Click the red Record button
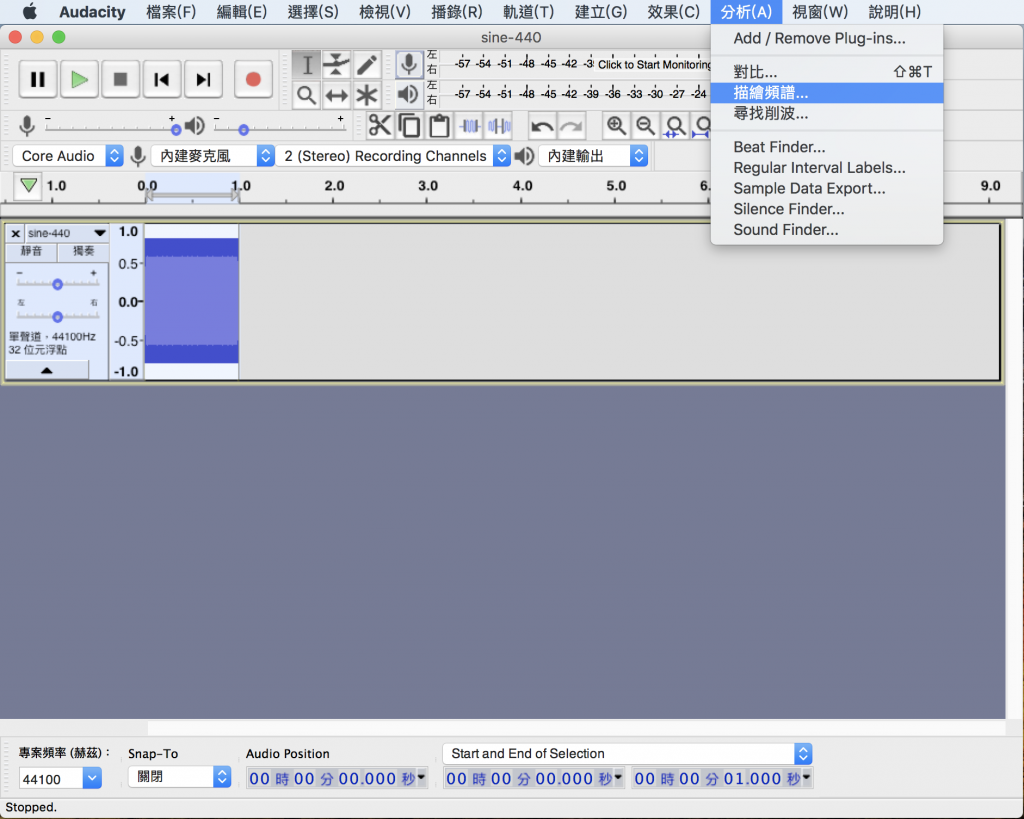 253,80
